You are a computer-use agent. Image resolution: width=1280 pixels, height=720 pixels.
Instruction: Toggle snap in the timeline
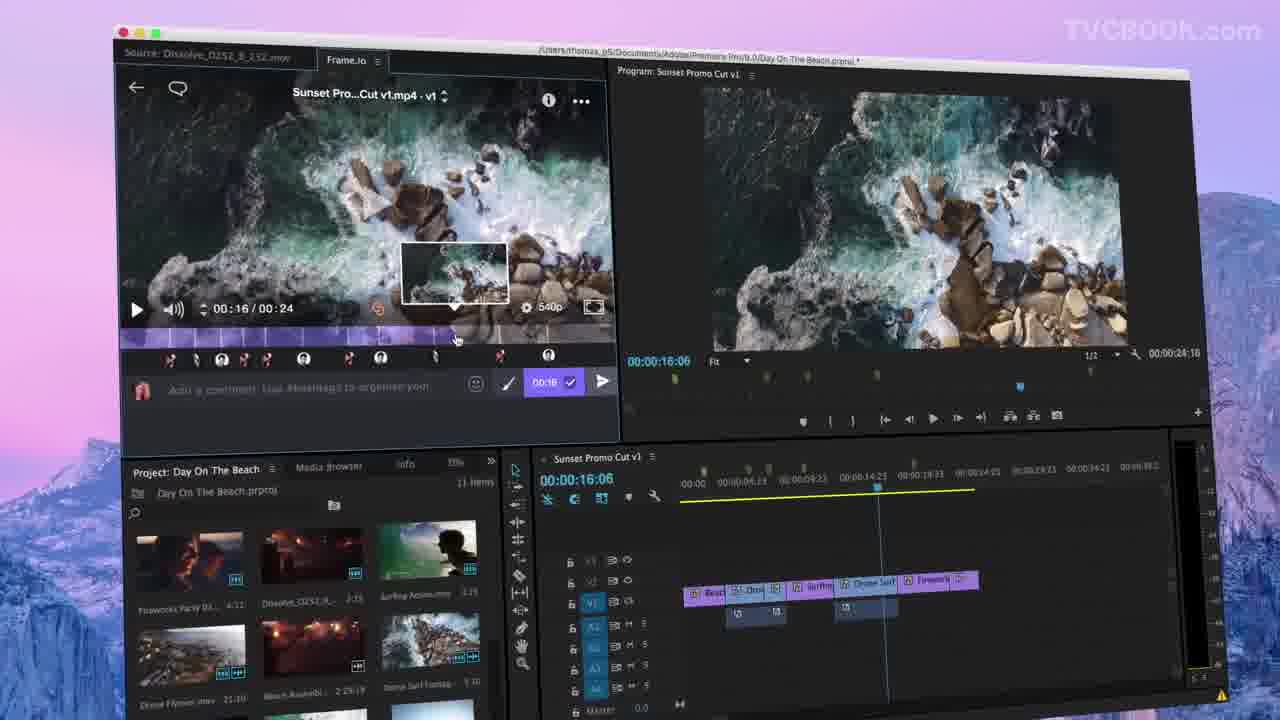point(574,499)
